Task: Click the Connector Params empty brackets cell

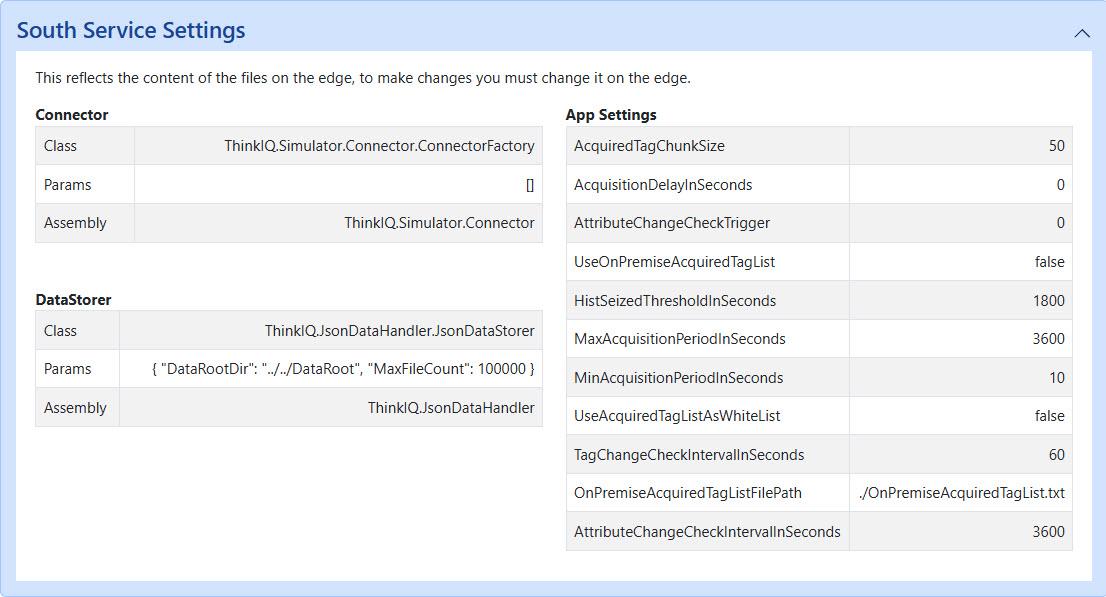Action: (x=339, y=185)
